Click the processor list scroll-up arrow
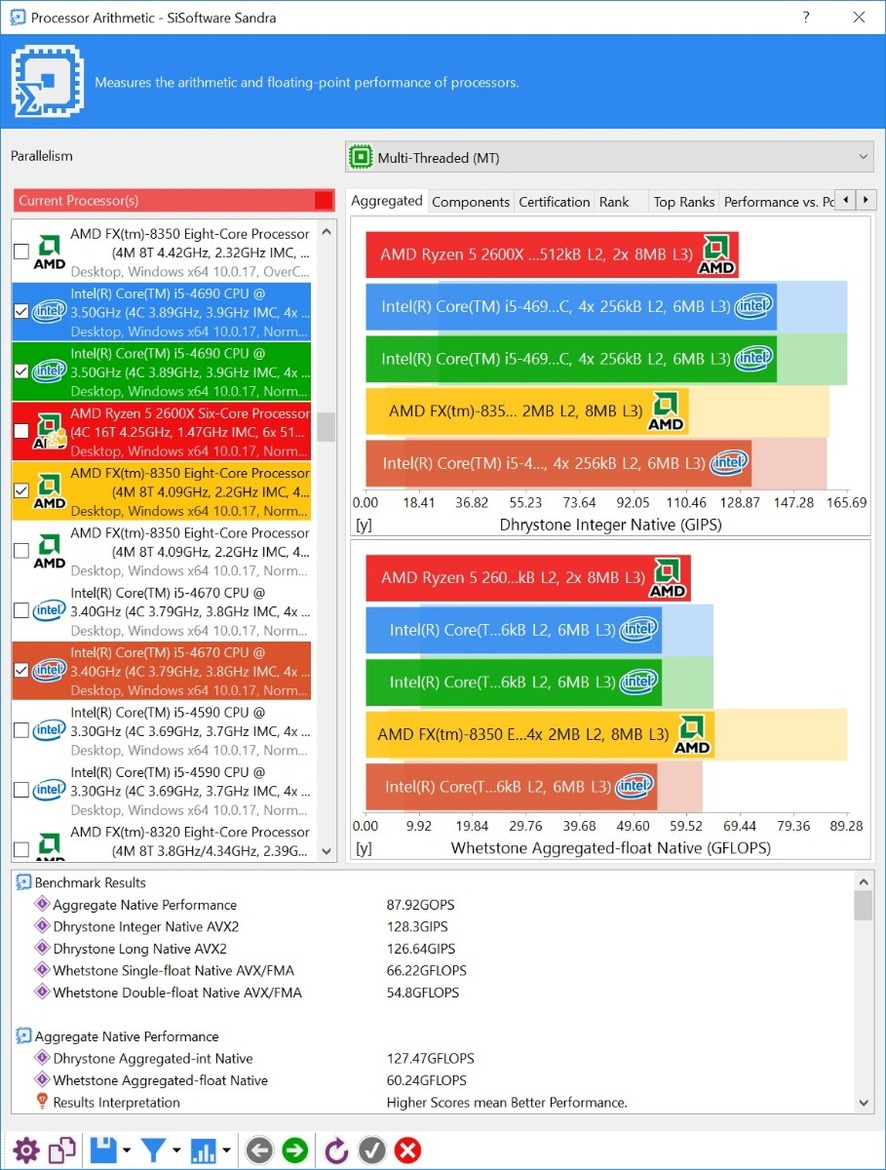886x1170 pixels. coord(326,231)
